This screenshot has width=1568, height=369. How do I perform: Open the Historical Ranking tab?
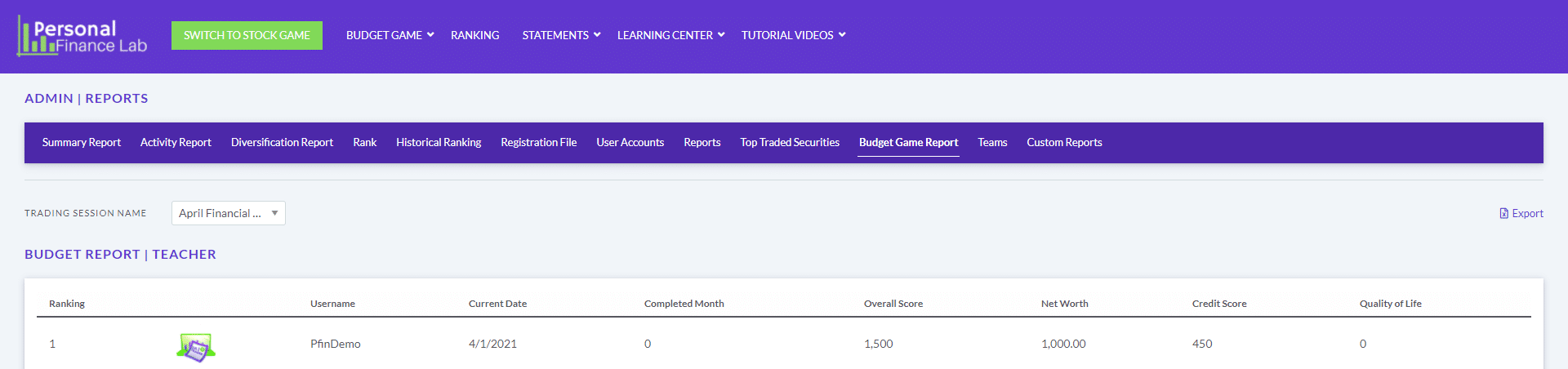pos(439,142)
